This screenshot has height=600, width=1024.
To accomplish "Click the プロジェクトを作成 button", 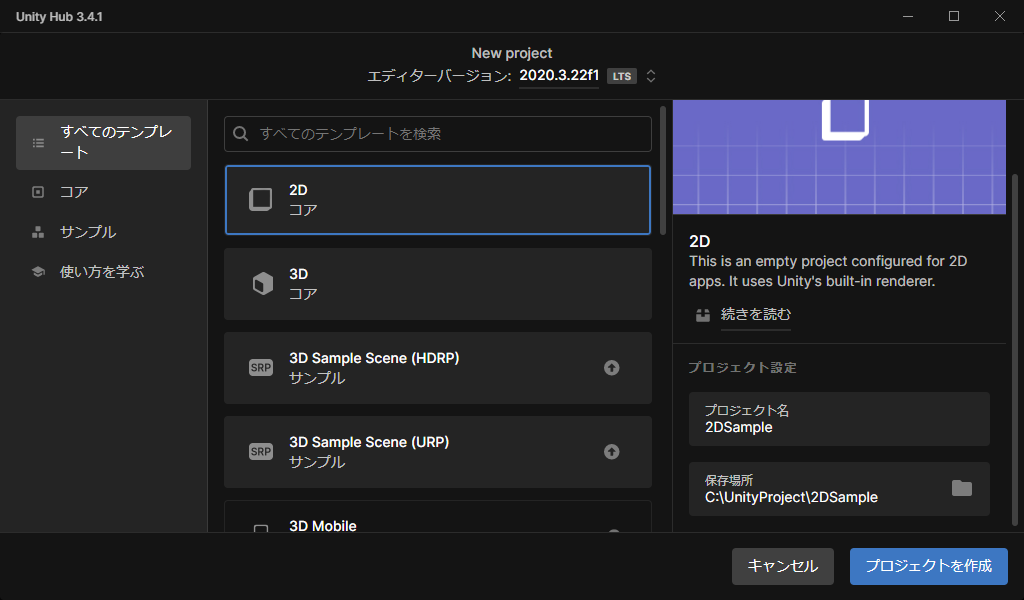I will click(929, 566).
